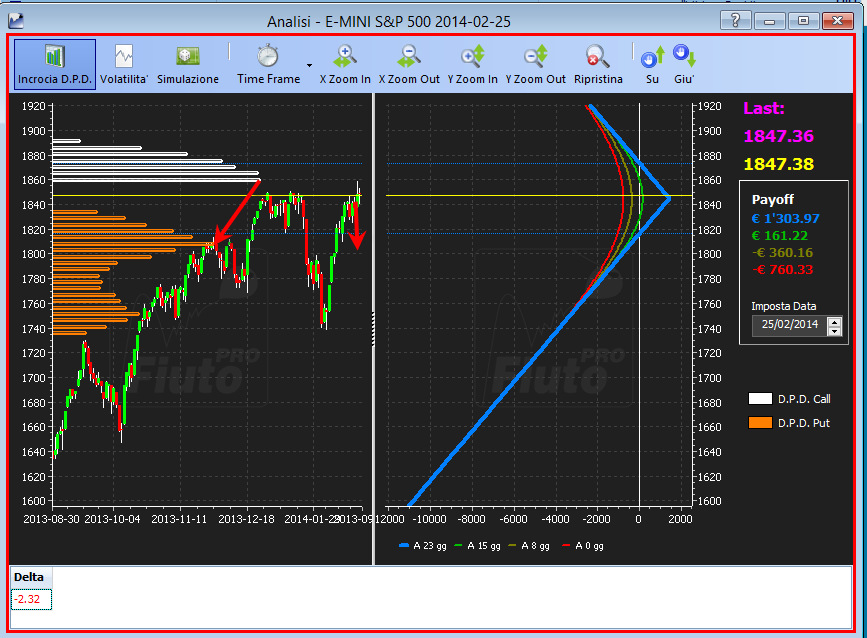Decrease the Imposta Data value
Screen dimensions: 867x638
click(x=834, y=331)
